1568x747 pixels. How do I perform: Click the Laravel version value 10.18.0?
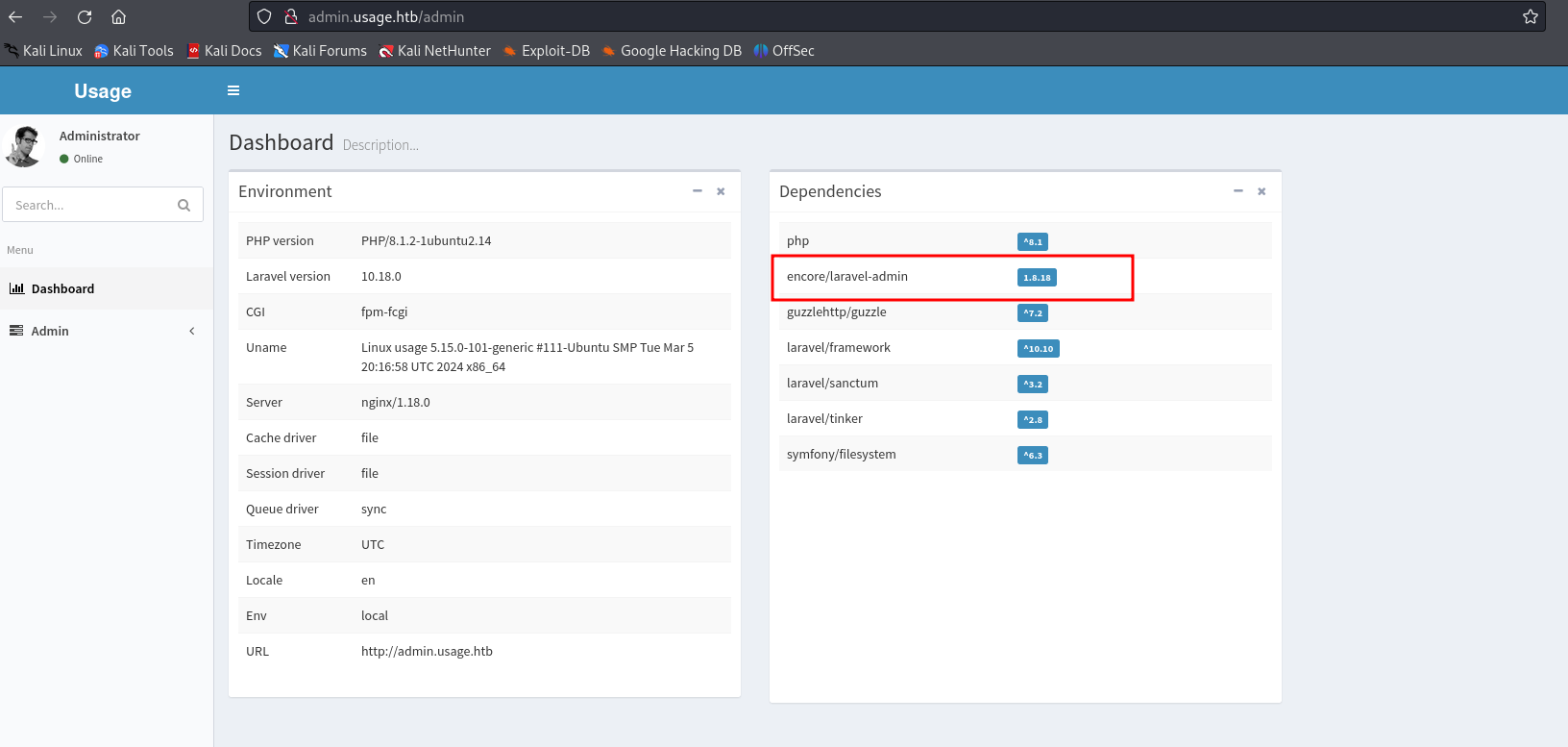(x=381, y=276)
